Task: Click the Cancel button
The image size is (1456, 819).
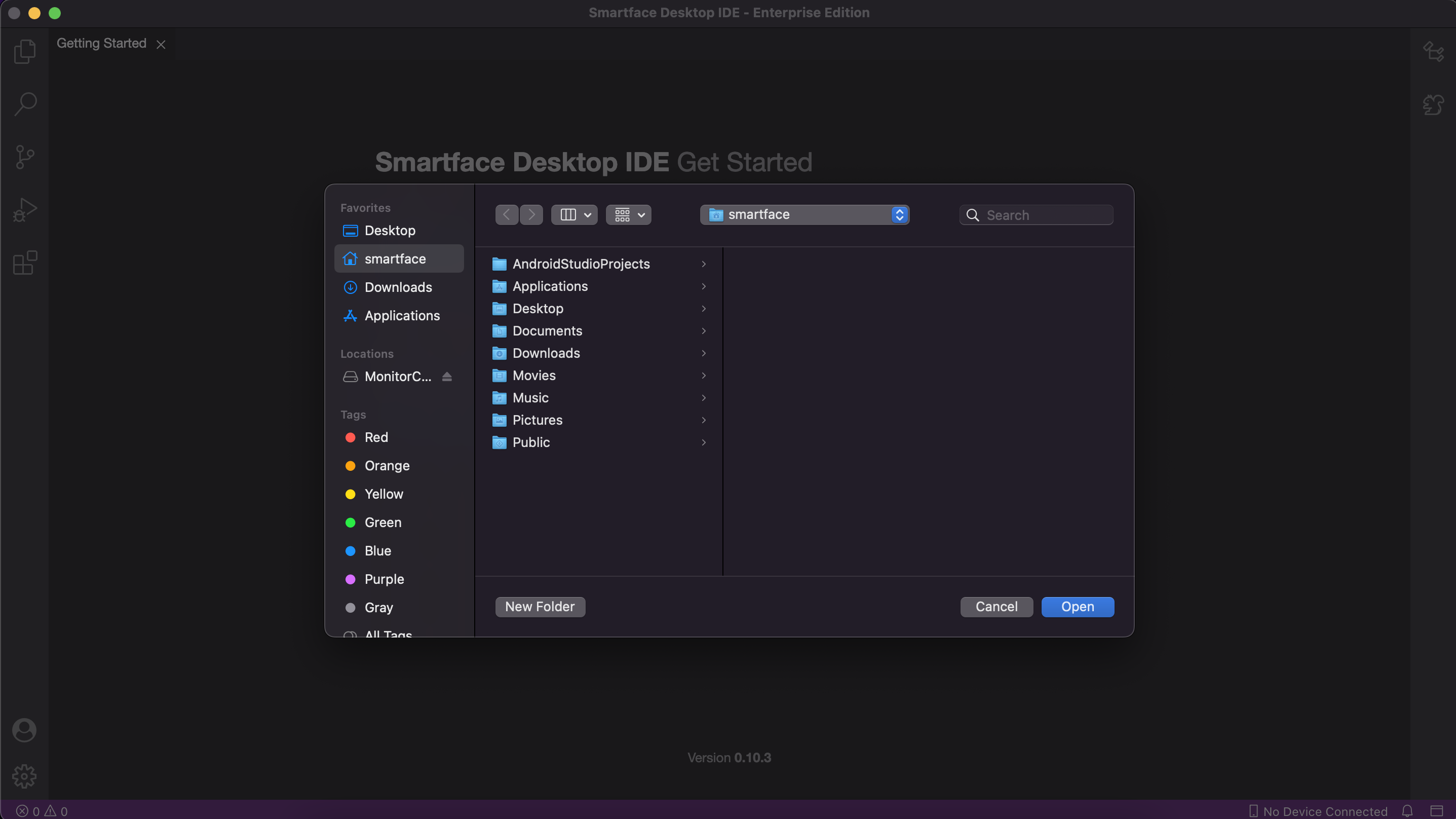Action: tap(997, 607)
